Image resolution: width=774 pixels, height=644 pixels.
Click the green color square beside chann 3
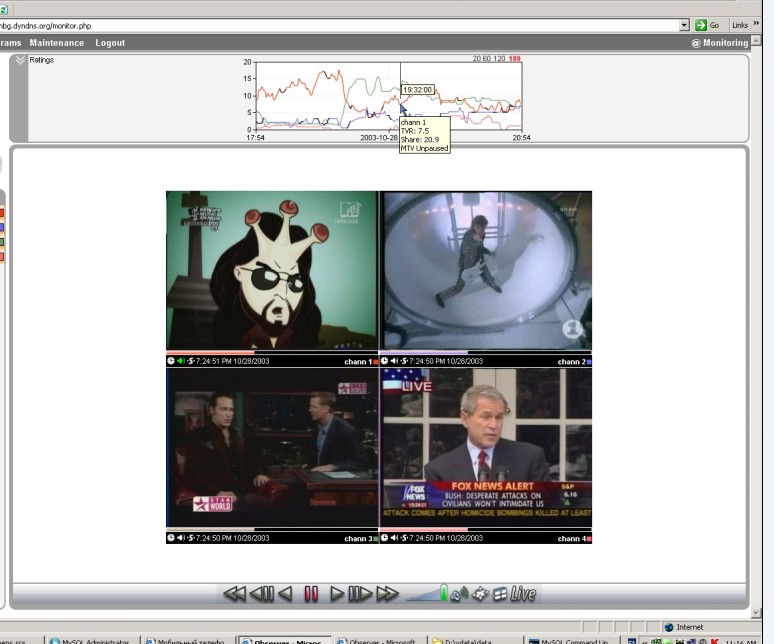pos(376,539)
